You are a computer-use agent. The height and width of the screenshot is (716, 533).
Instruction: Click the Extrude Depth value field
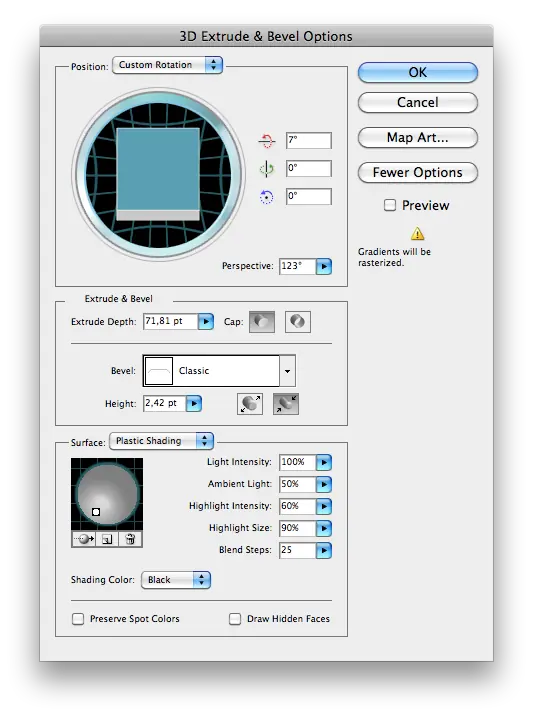170,321
